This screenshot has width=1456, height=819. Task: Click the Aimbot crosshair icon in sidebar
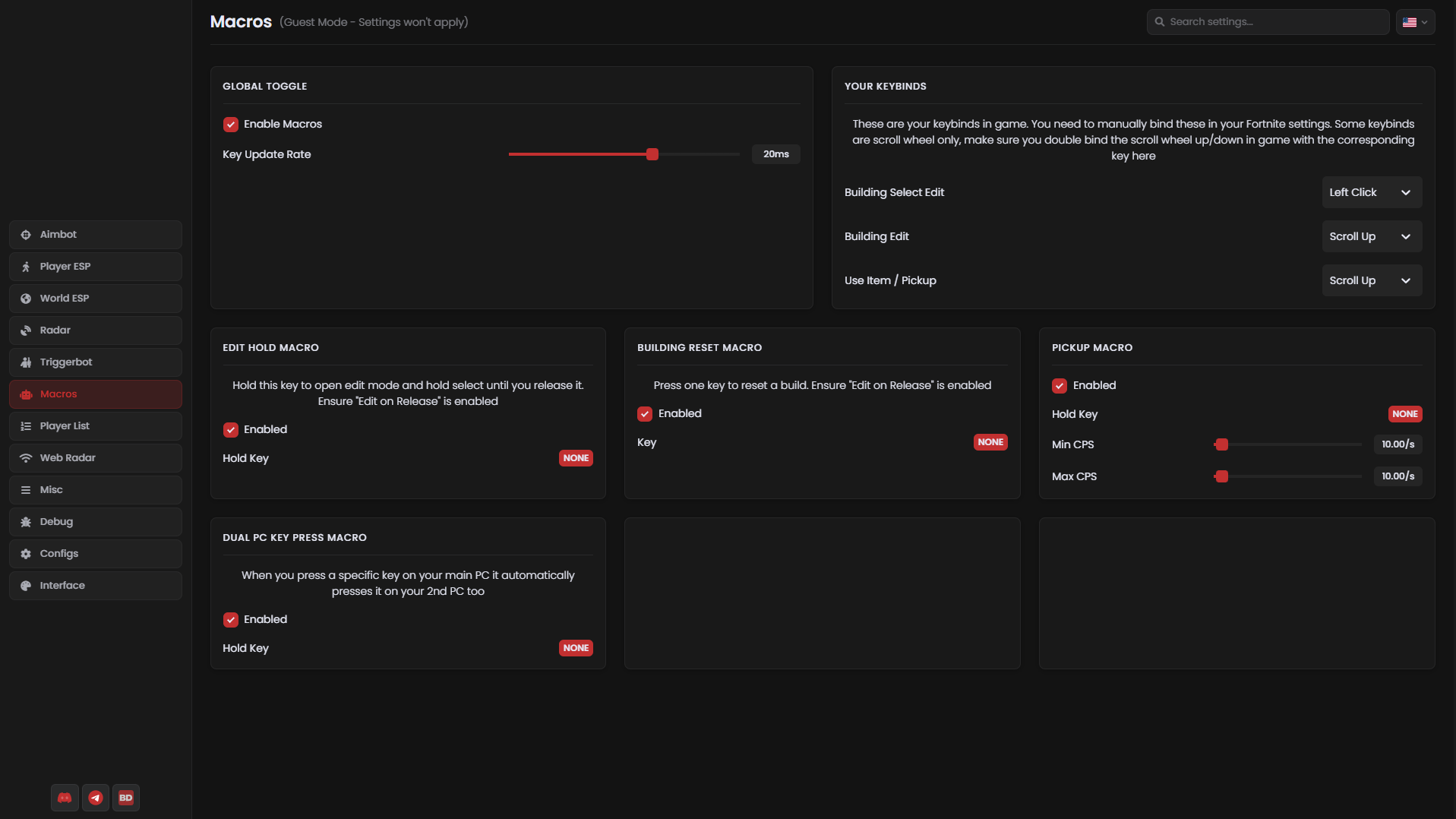tap(26, 235)
